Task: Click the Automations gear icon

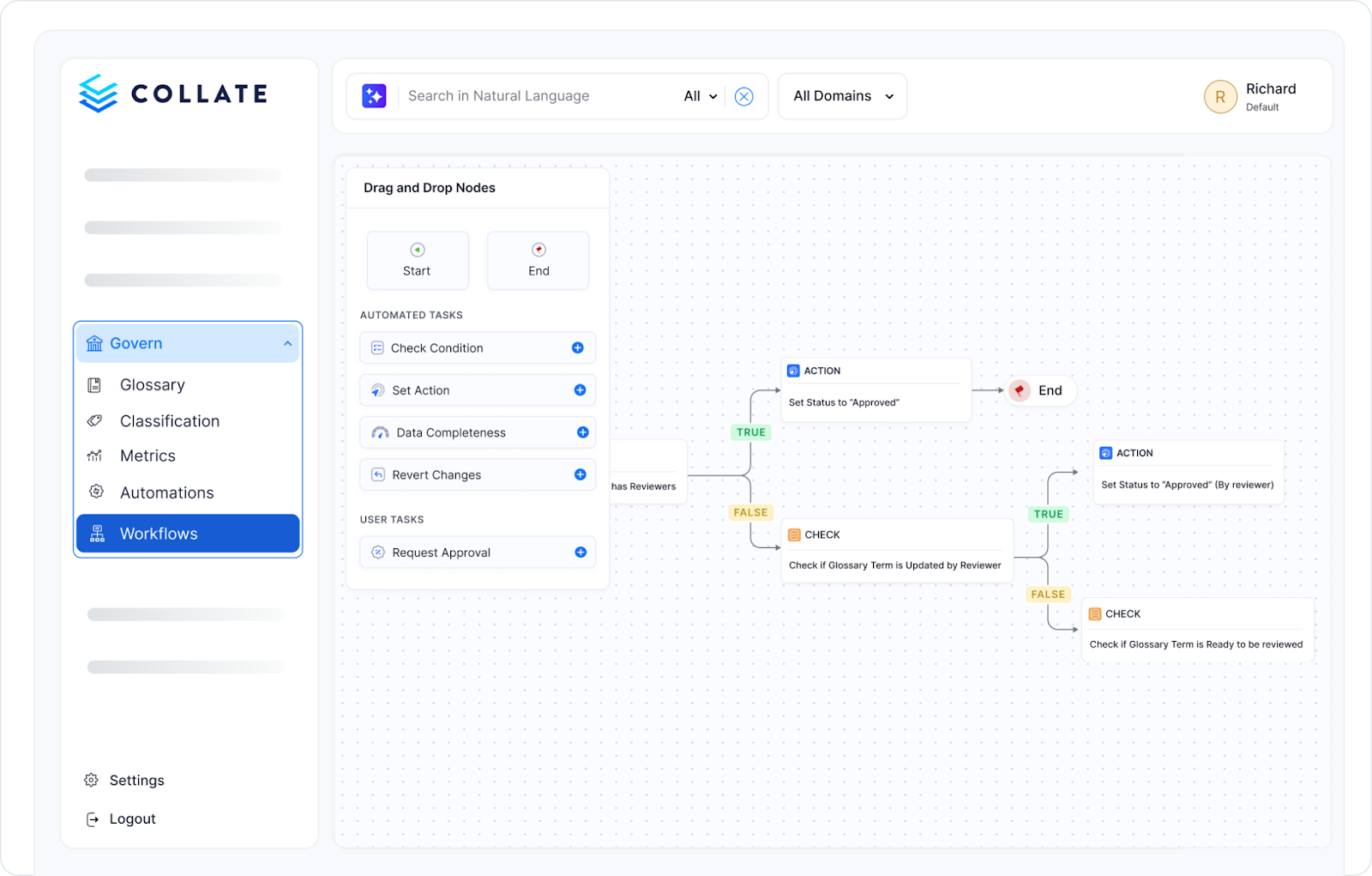Action: pos(96,492)
